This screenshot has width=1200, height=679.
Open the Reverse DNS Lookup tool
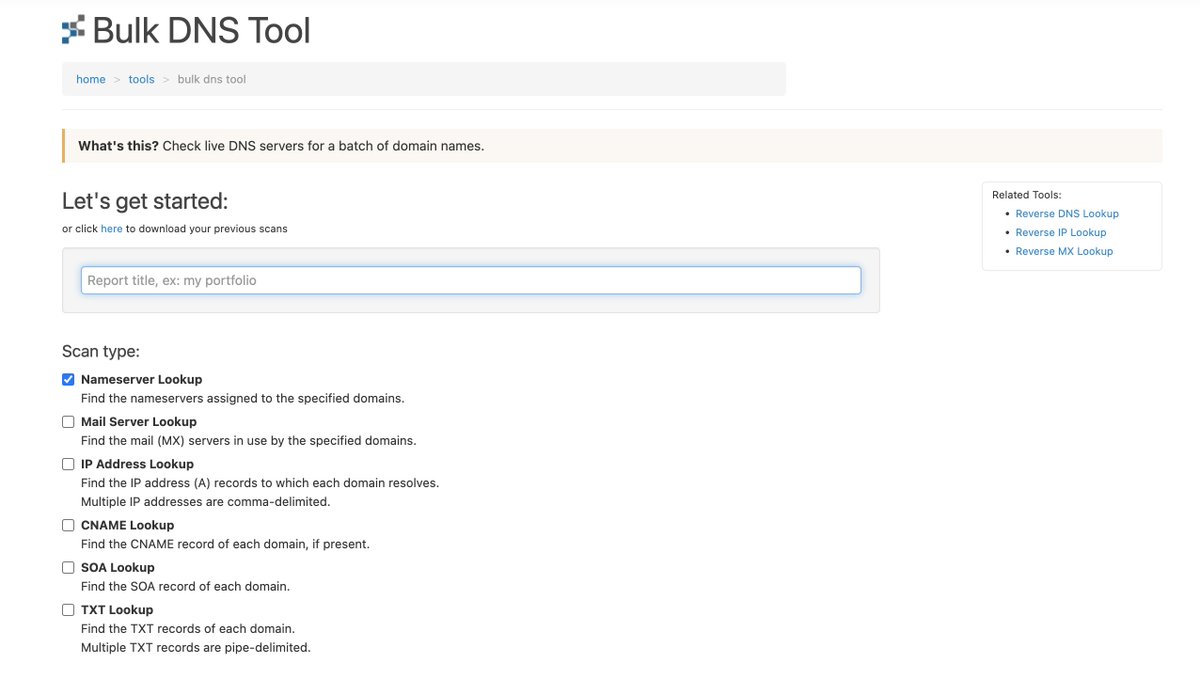[1067, 214]
